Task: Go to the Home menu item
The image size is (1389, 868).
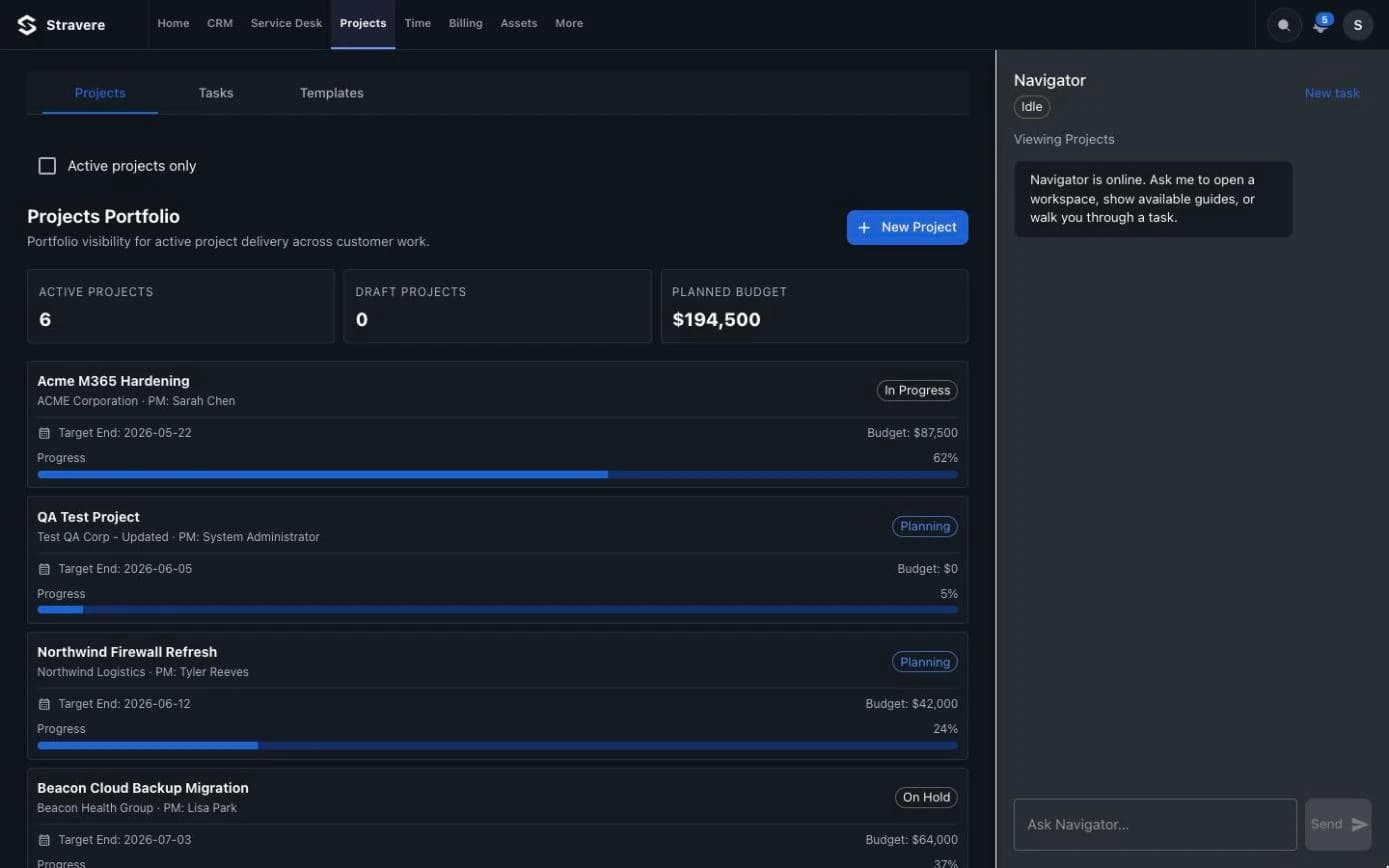Action: [x=173, y=23]
